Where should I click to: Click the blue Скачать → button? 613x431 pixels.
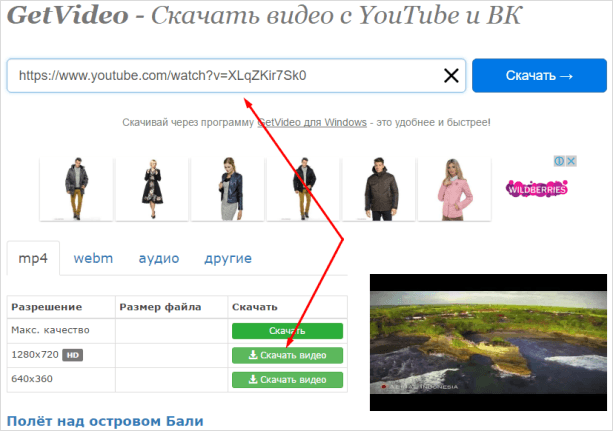539,75
